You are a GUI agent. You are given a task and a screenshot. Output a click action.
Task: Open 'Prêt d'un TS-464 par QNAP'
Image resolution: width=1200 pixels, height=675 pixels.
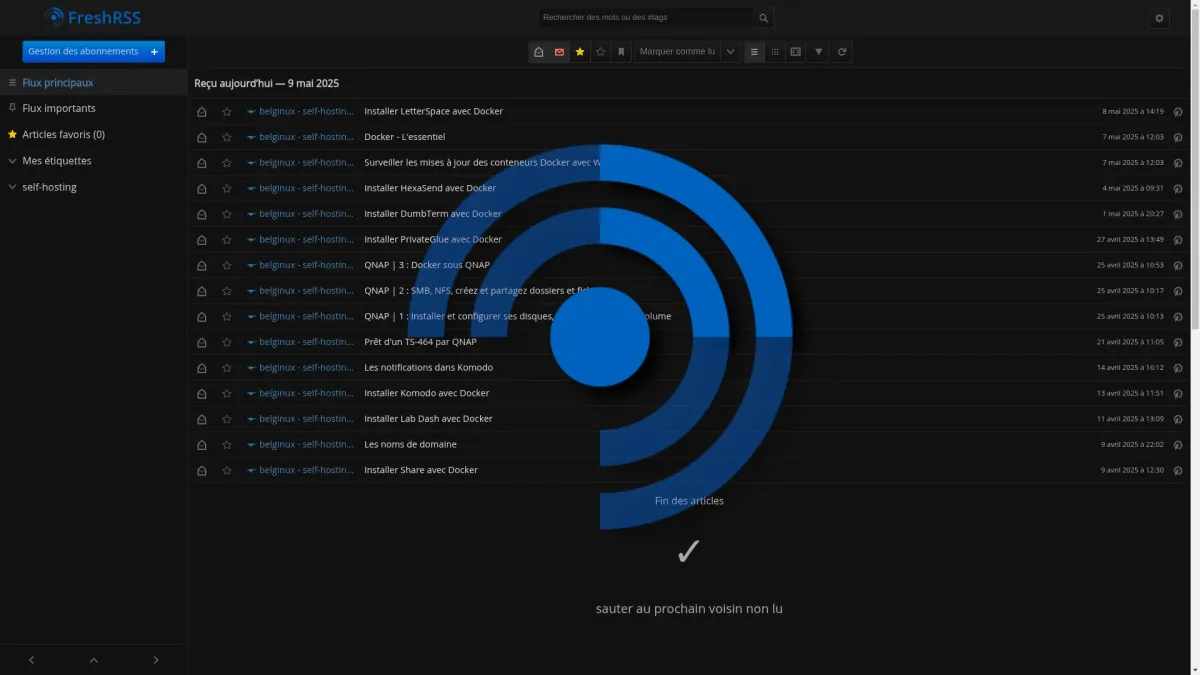click(420, 342)
